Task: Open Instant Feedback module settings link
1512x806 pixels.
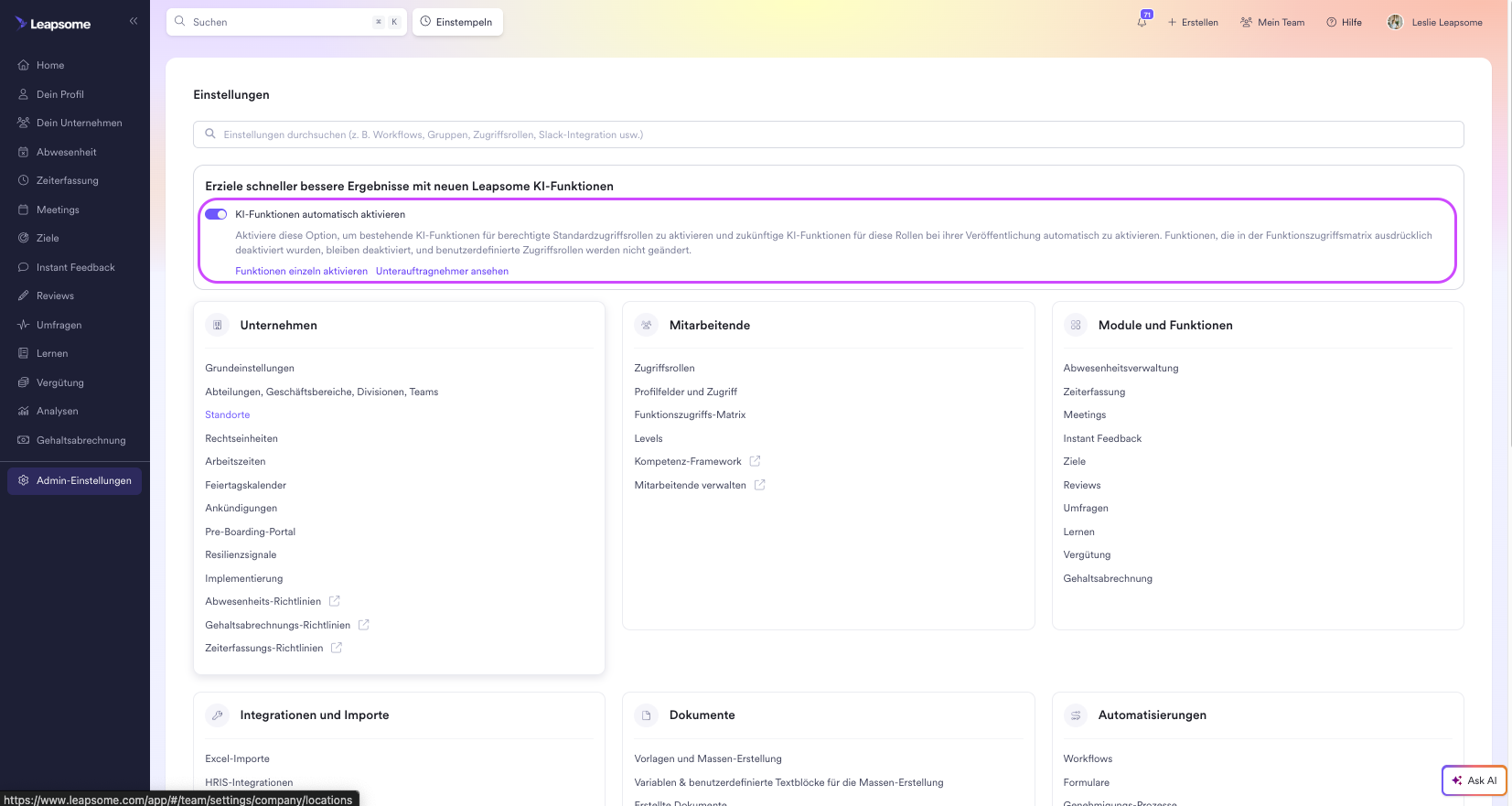Action: [1102, 438]
